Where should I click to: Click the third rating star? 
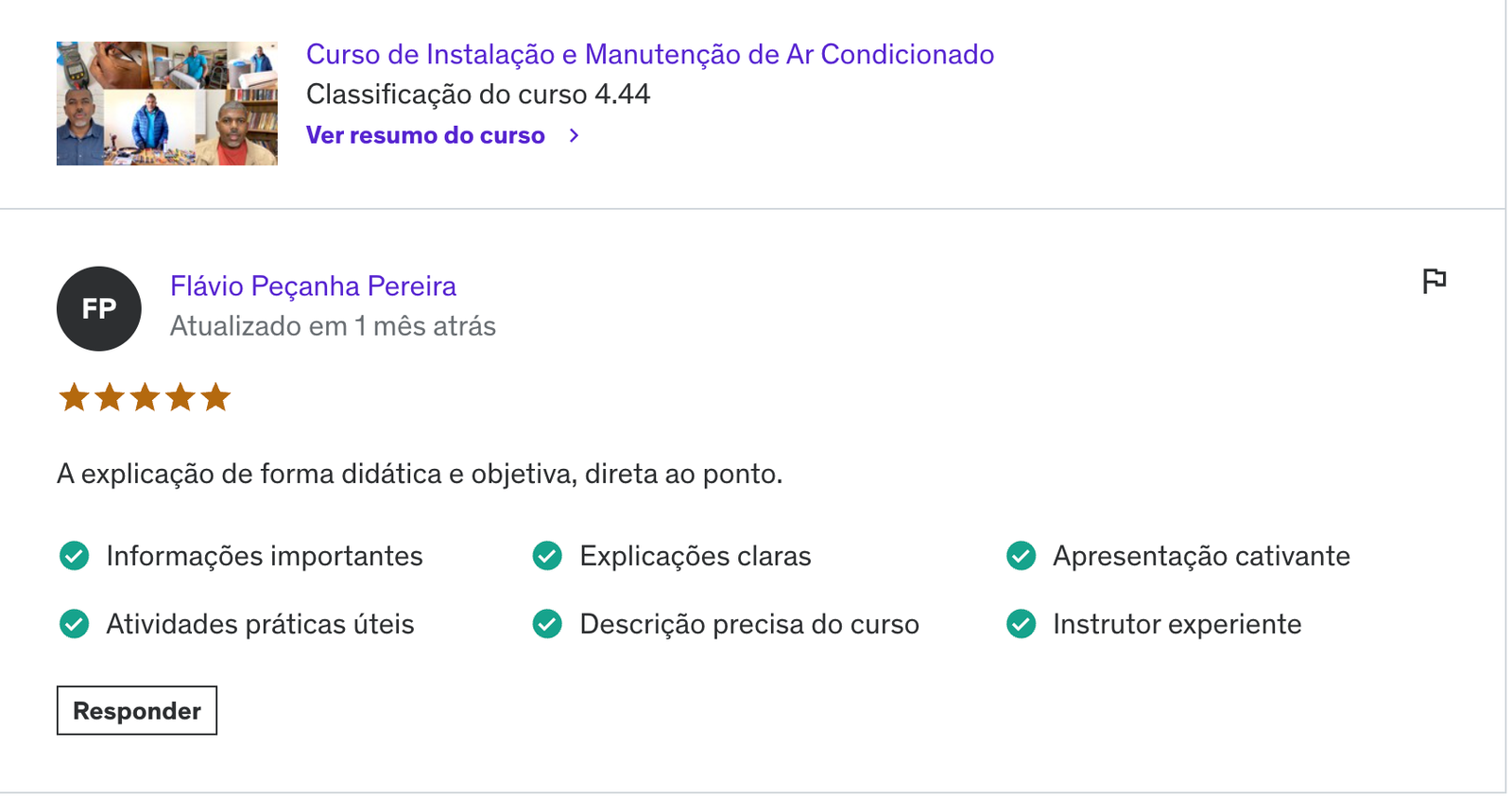click(145, 397)
